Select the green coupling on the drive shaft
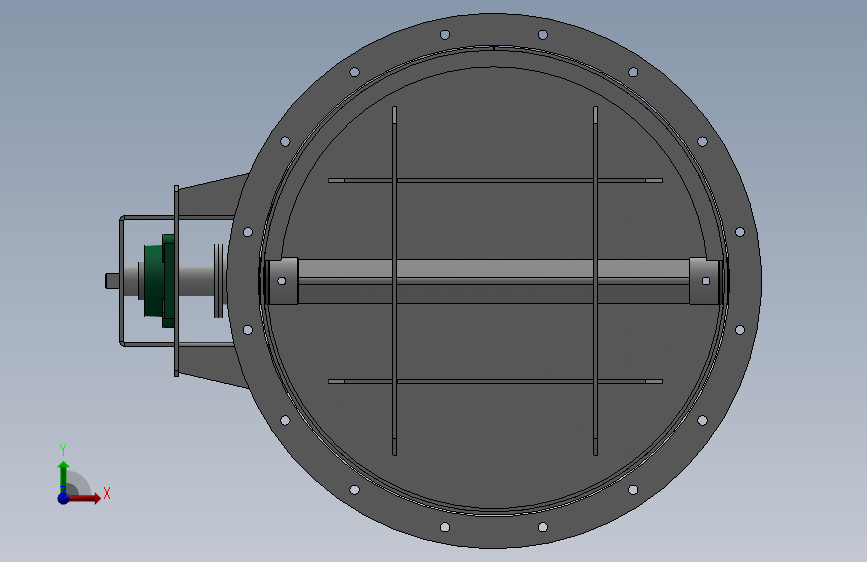Viewport: 867px width, 562px height. 159,280
